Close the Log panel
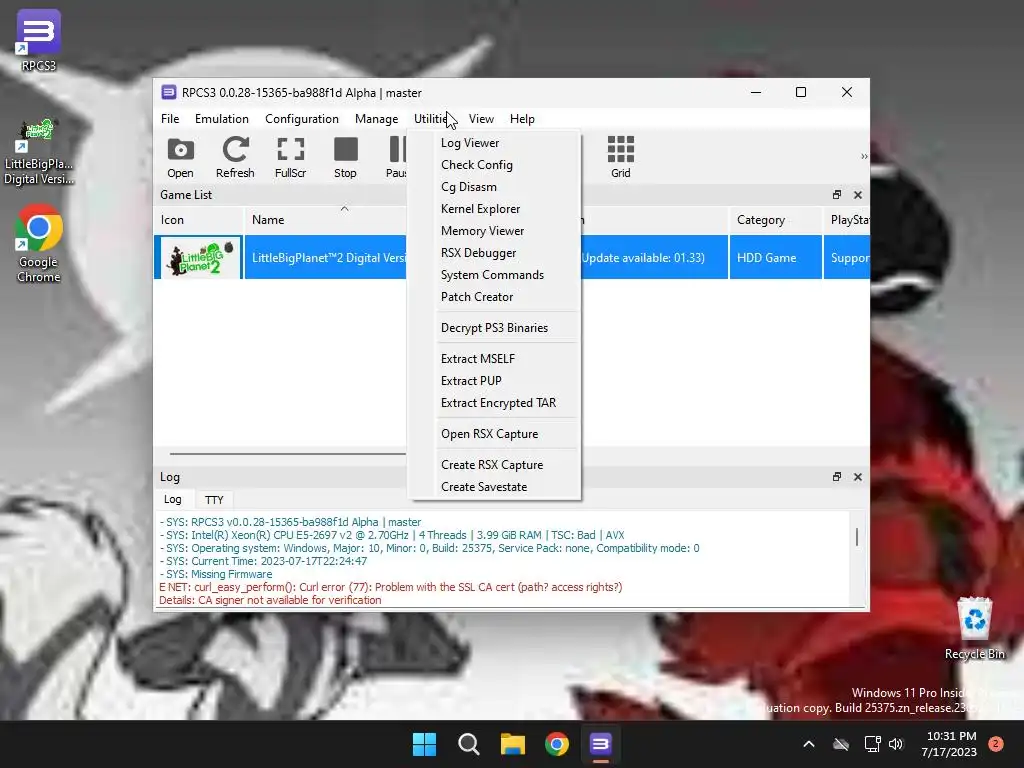The width and height of the screenshot is (1024, 768). tap(857, 477)
